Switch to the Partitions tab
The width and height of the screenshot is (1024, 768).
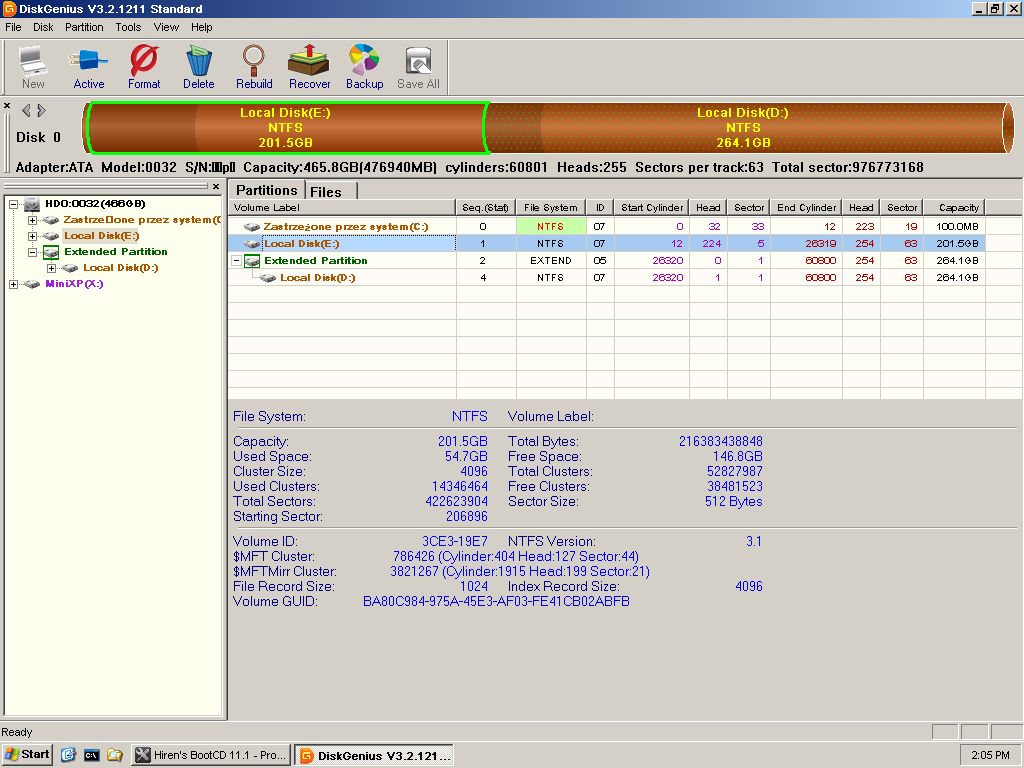tap(266, 190)
